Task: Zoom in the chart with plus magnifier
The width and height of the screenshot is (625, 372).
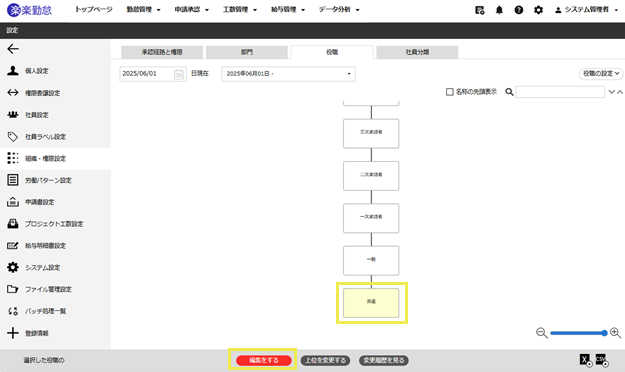Action: click(615, 333)
